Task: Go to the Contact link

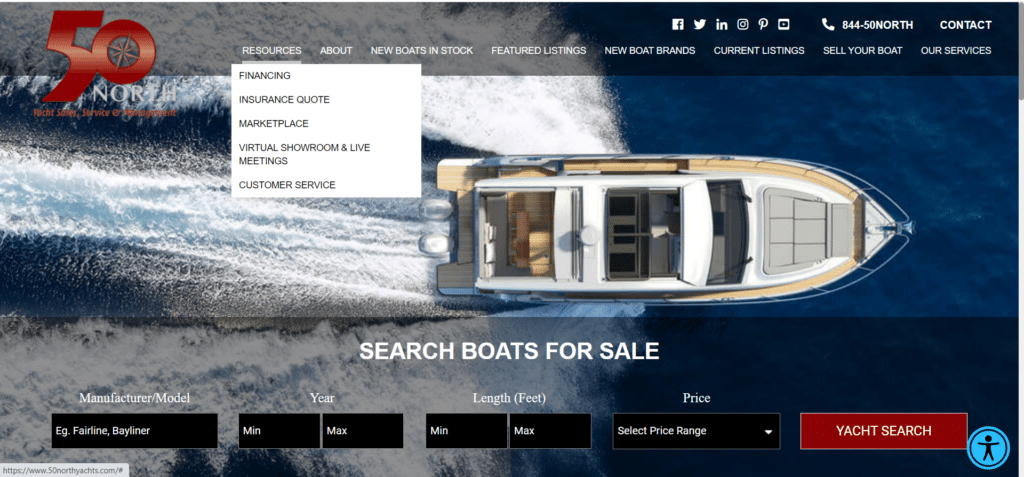Action: [965, 25]
